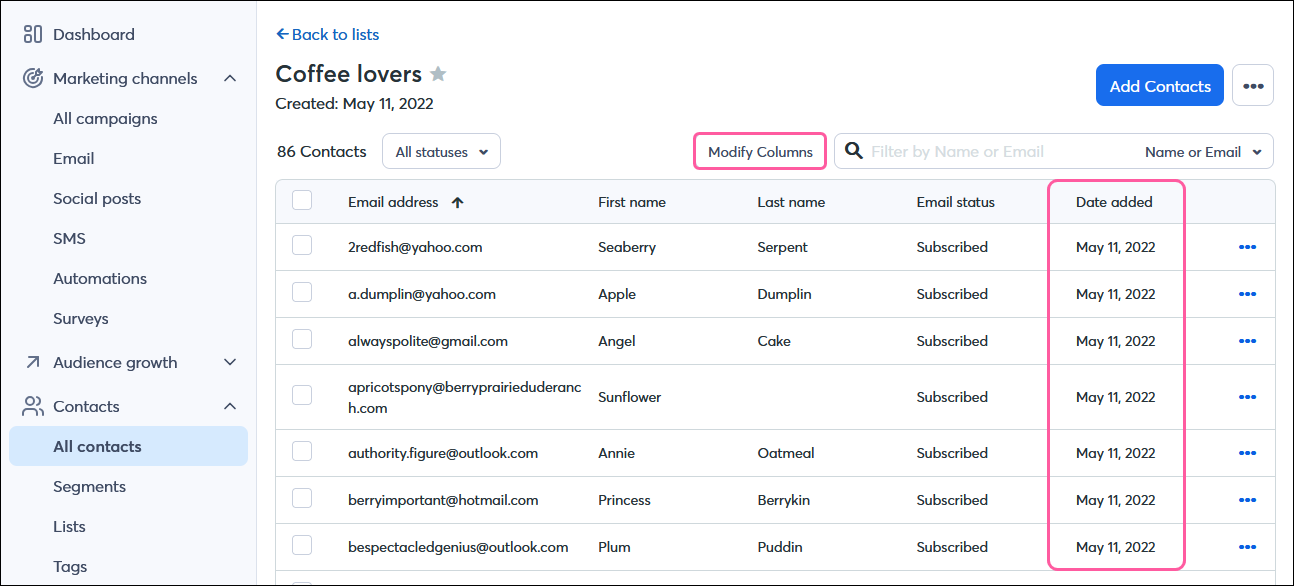Open Tags in sidebar
The height and width of the screenshot is (586, 1294).
tap(70, 566)
